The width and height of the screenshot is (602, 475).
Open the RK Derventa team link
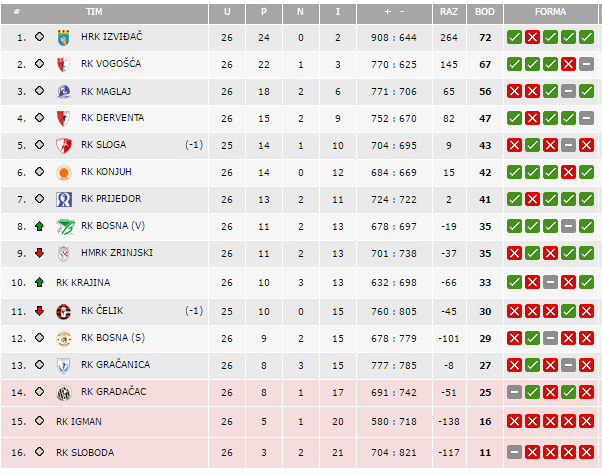pos(112,118)
